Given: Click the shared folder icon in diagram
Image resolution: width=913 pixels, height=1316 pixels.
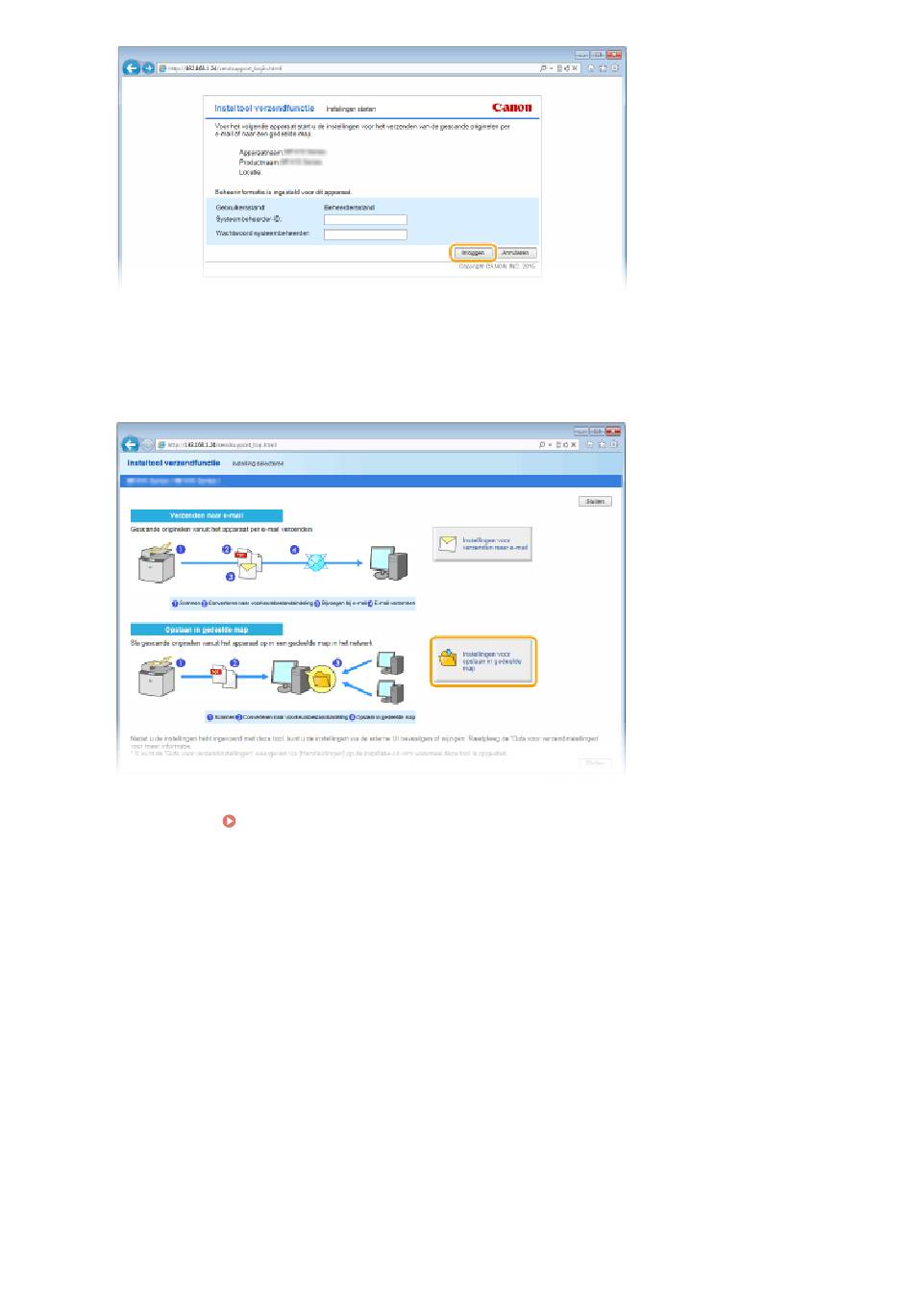Looking at the screenshot, I should [x=321, y=680].
